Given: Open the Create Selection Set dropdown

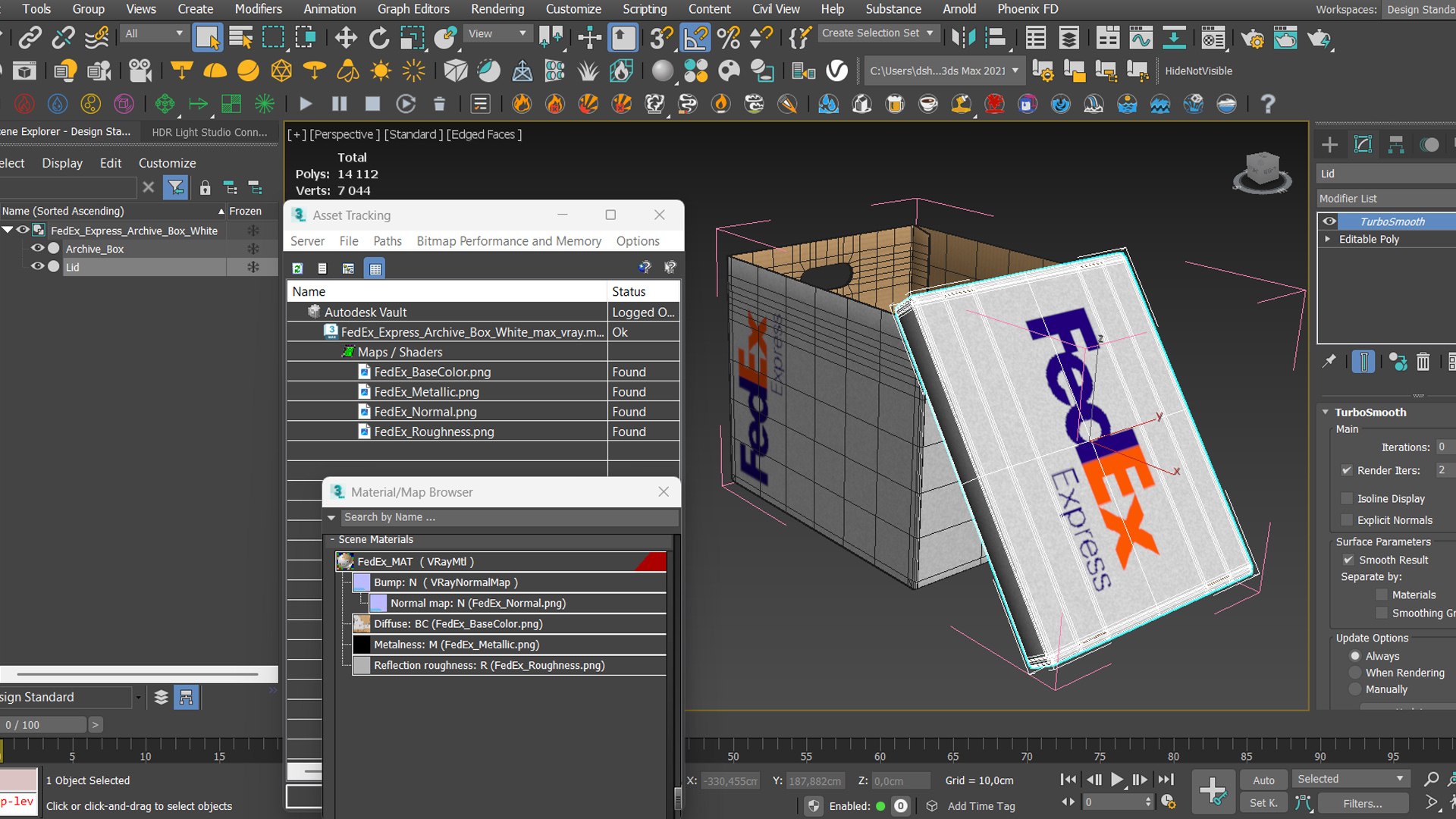Looking at the screenshot, I should click(878, 33).
